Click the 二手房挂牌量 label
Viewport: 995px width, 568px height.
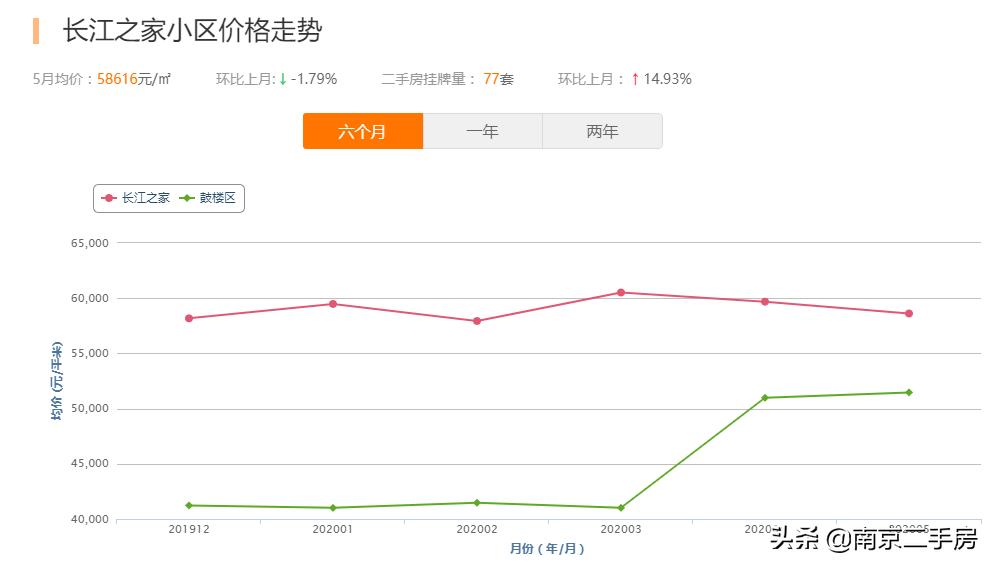(x=424, y=79)
